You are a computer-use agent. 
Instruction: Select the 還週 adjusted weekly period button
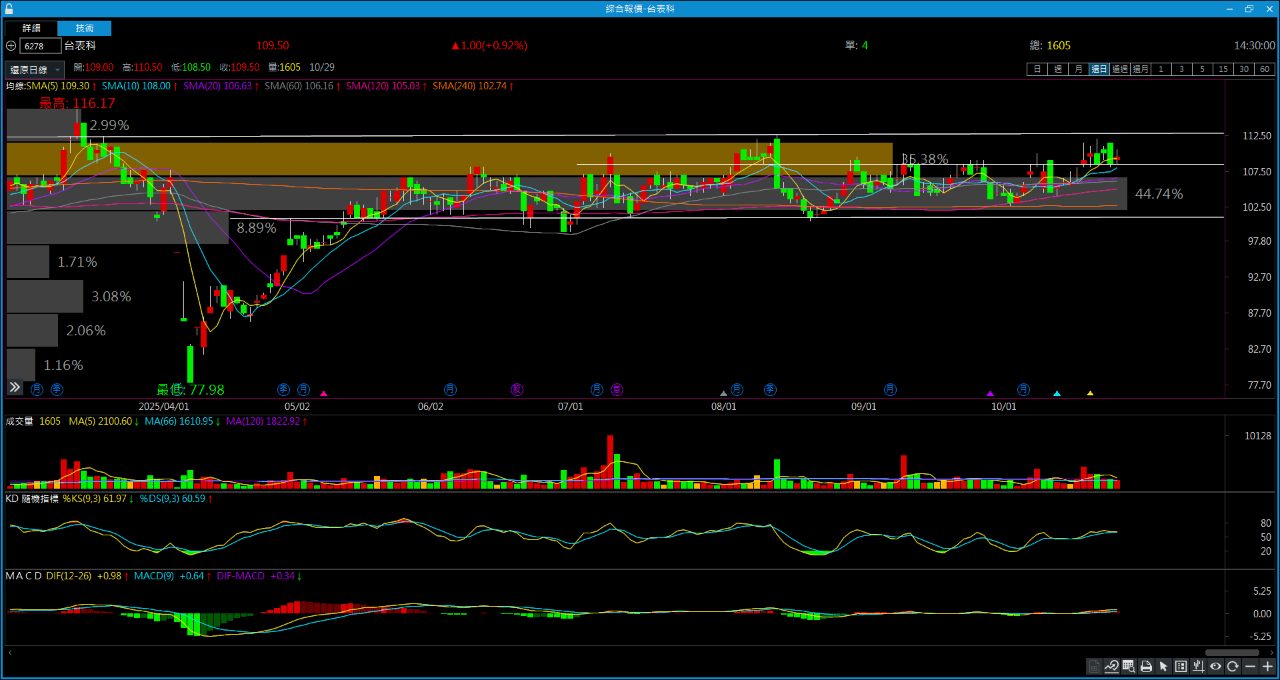coord(1119,69)
